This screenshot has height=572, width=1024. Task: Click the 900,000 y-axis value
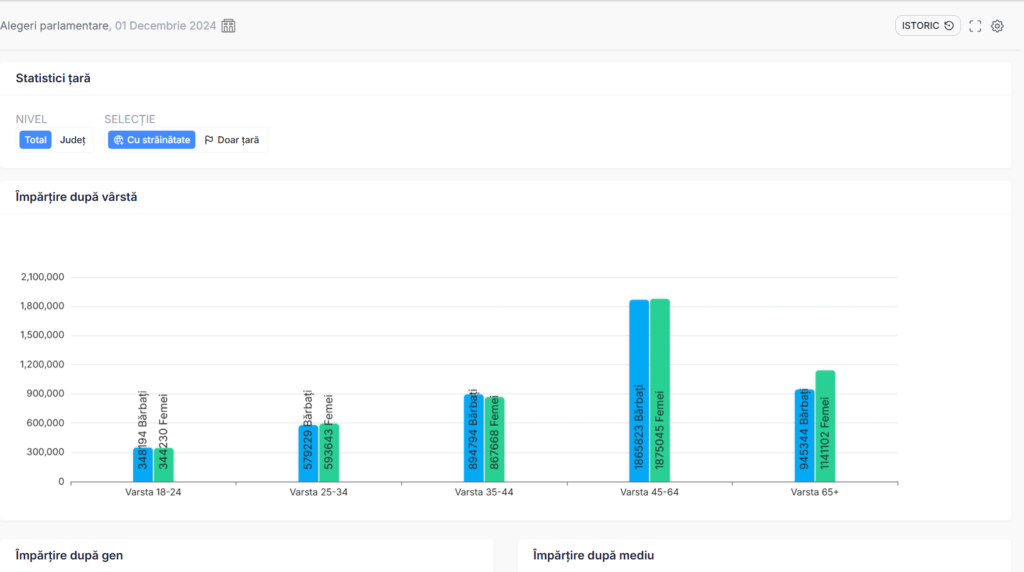point(46,393)
